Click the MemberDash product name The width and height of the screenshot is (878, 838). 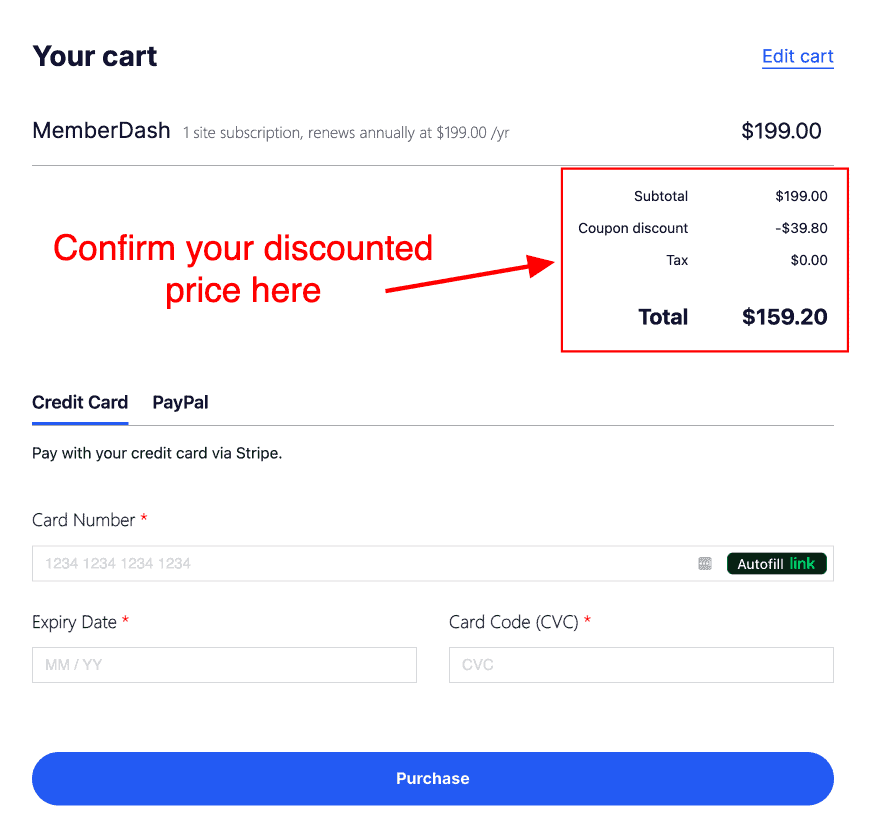click(101, 130)
